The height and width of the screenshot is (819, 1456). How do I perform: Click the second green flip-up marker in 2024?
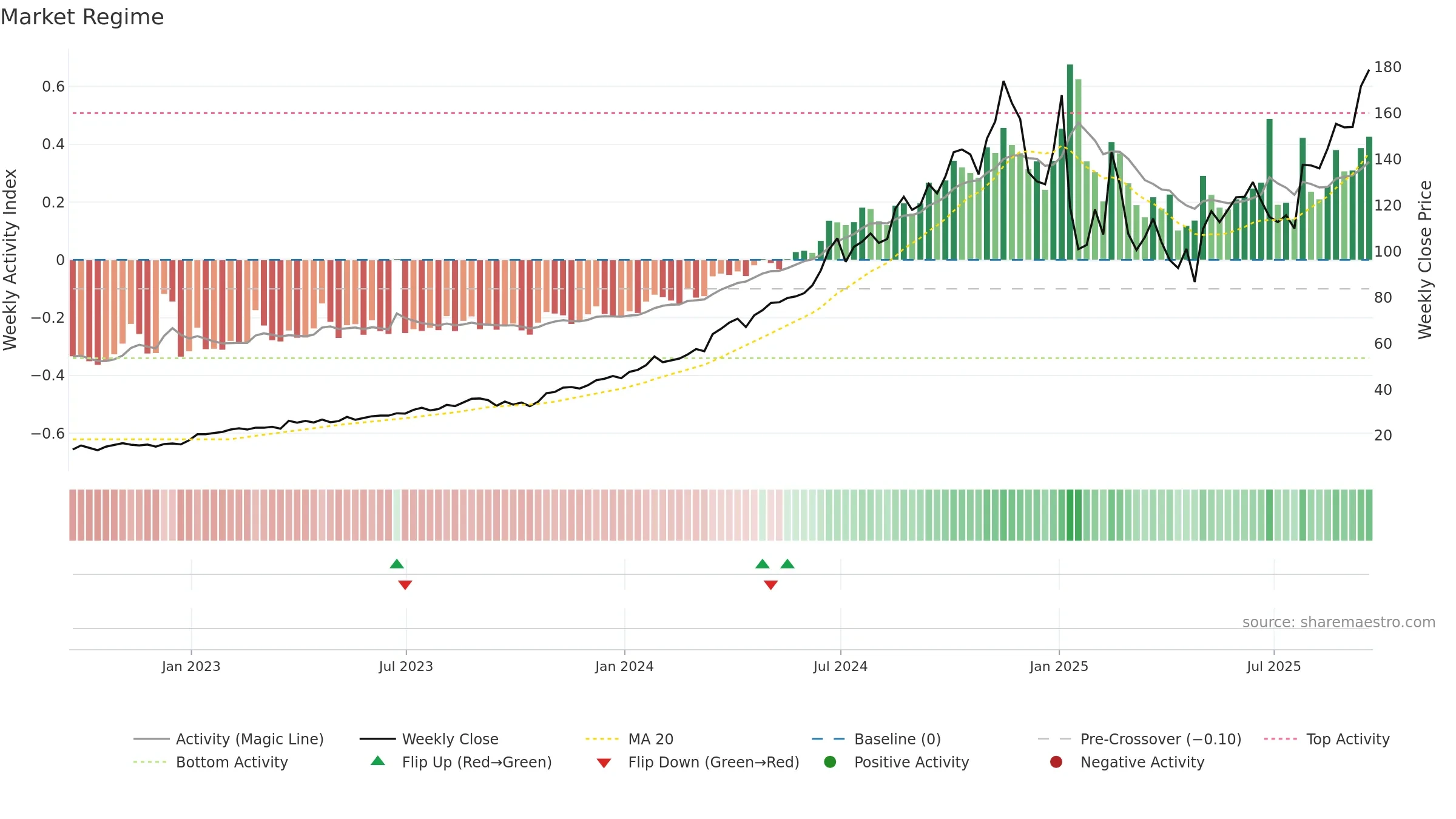(x=787, y=564)
